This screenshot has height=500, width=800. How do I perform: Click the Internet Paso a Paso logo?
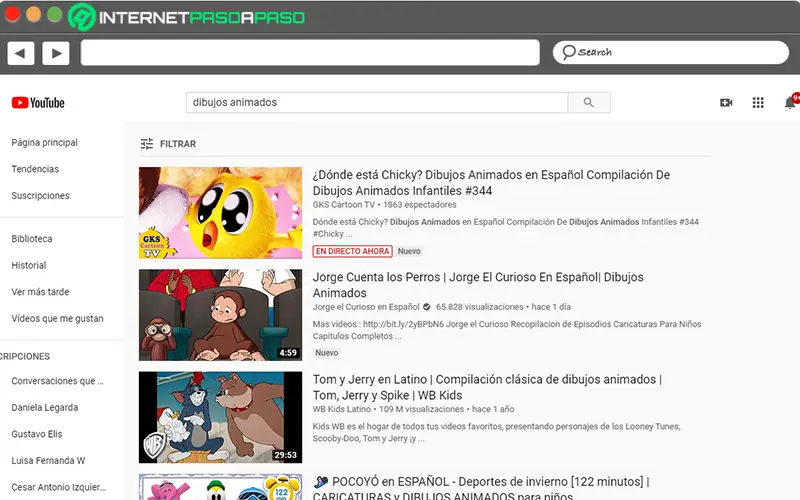pyautogui.click(x=186, y=17)
